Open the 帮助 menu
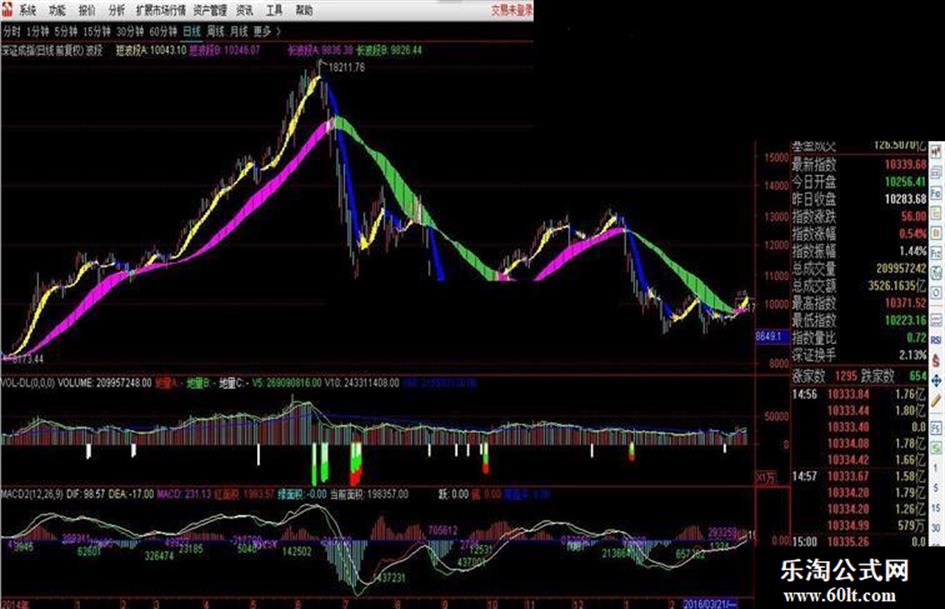 304,10
